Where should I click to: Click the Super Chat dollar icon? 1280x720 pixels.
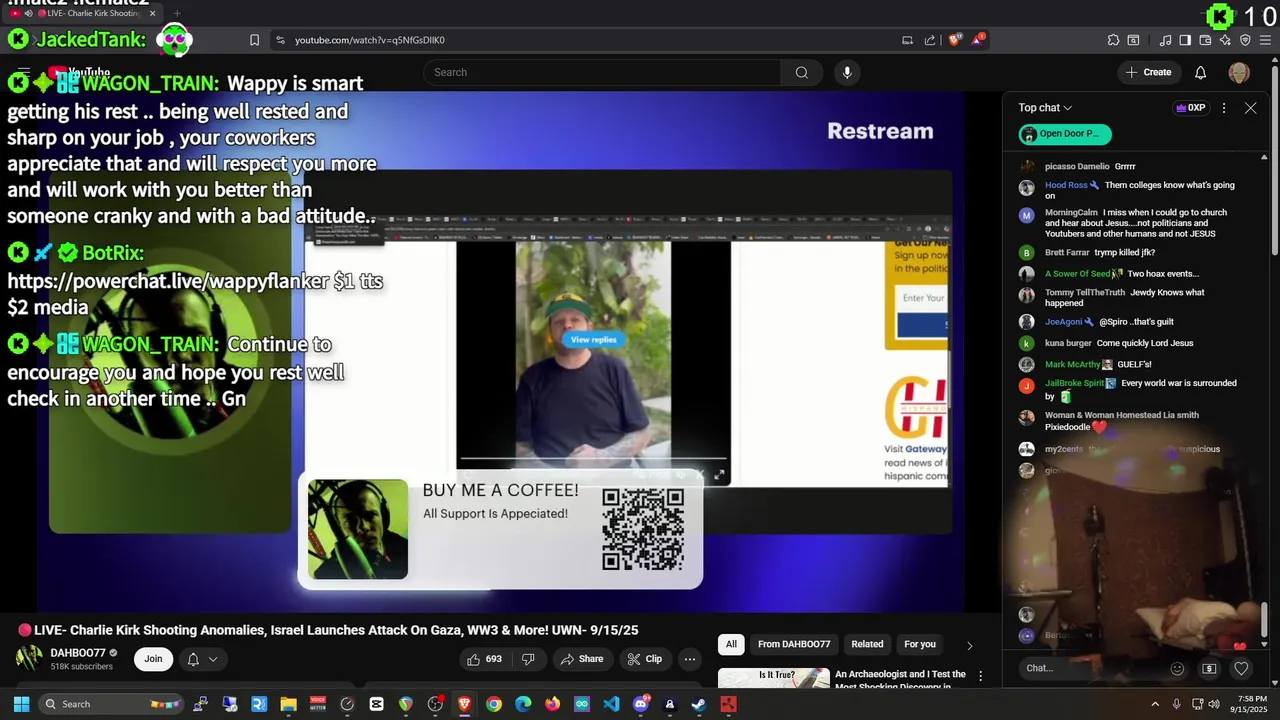pyautogui.click(x=1209, y=668)
